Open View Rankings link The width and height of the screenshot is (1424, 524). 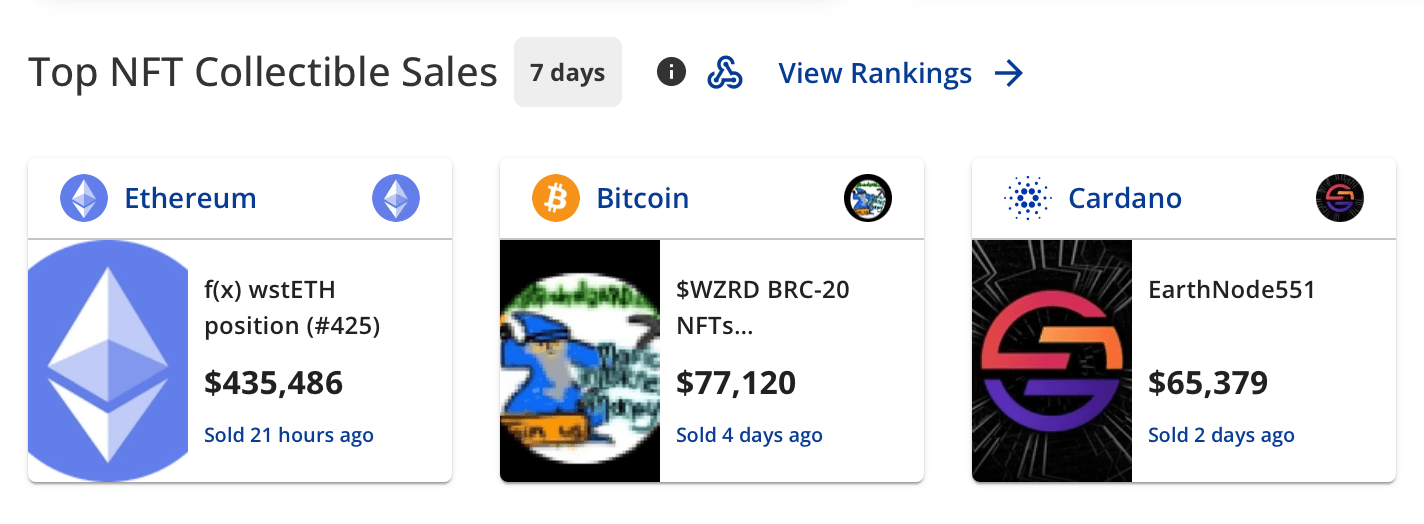click(875, 73)
